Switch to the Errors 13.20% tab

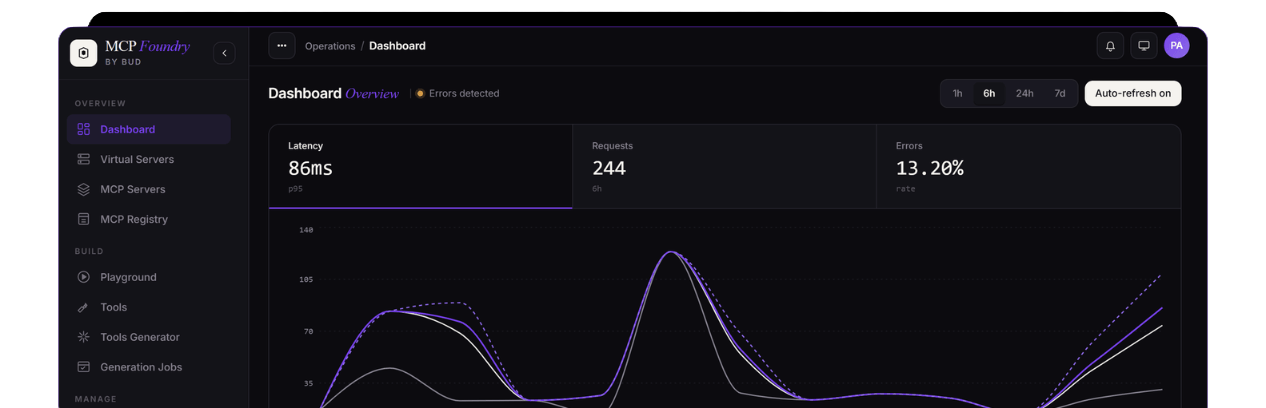1028,167
